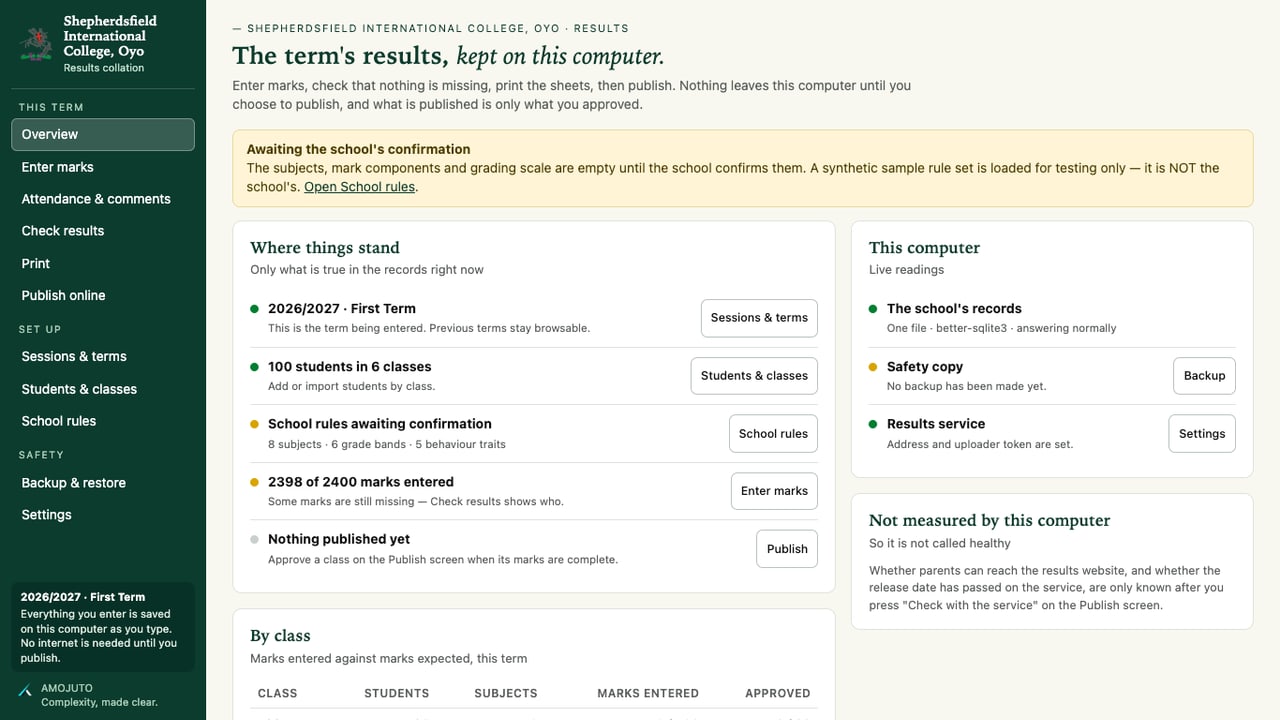Screen dimensions: 1280x720
Task: Click the SUBJECTS column header
Action: [506, 693]
